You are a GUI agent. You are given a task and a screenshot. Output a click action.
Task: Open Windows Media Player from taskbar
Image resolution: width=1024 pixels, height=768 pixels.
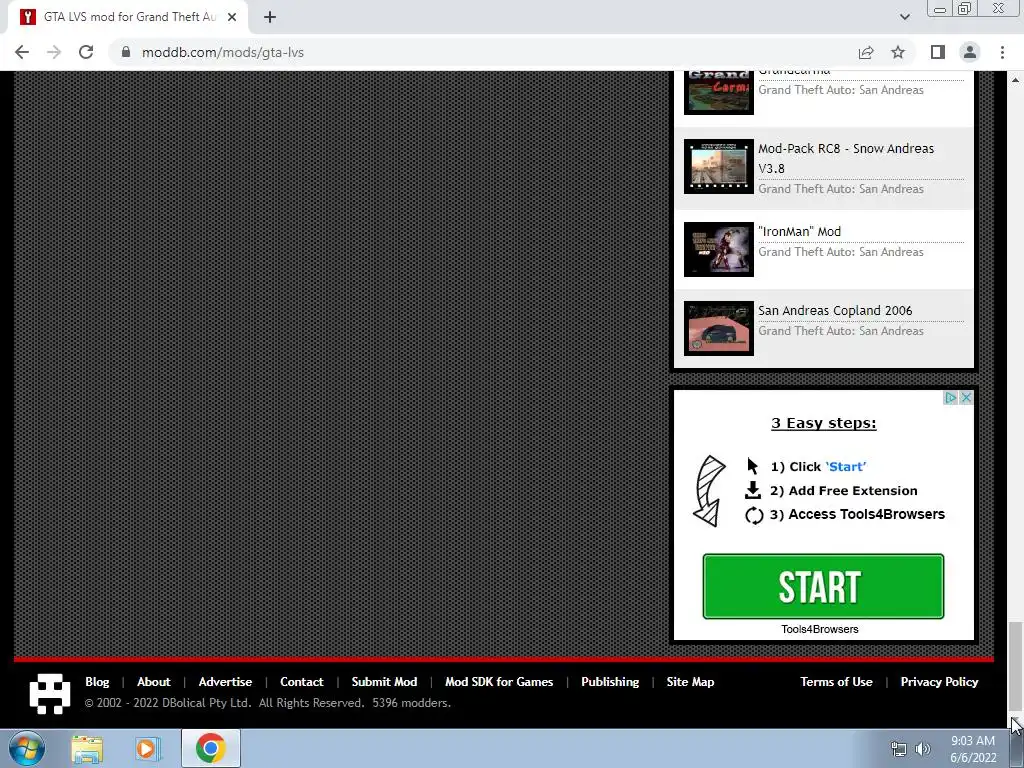pos(148,748)
